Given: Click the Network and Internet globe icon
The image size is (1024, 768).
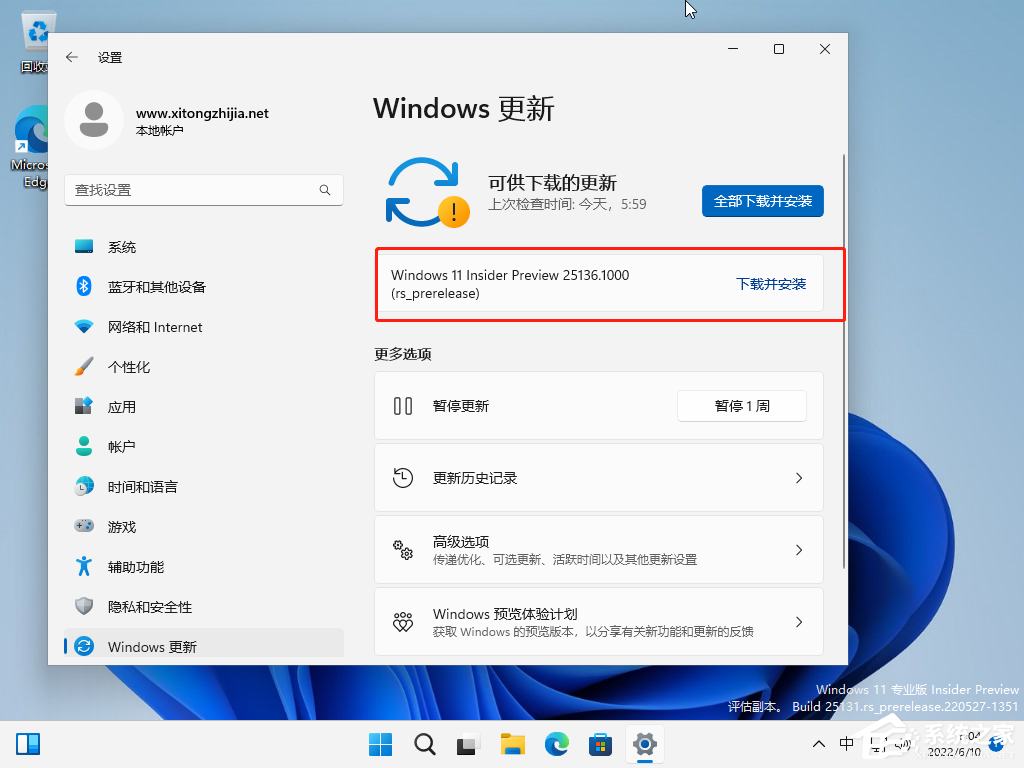Looking at the screenshot, I should point(84,327).
